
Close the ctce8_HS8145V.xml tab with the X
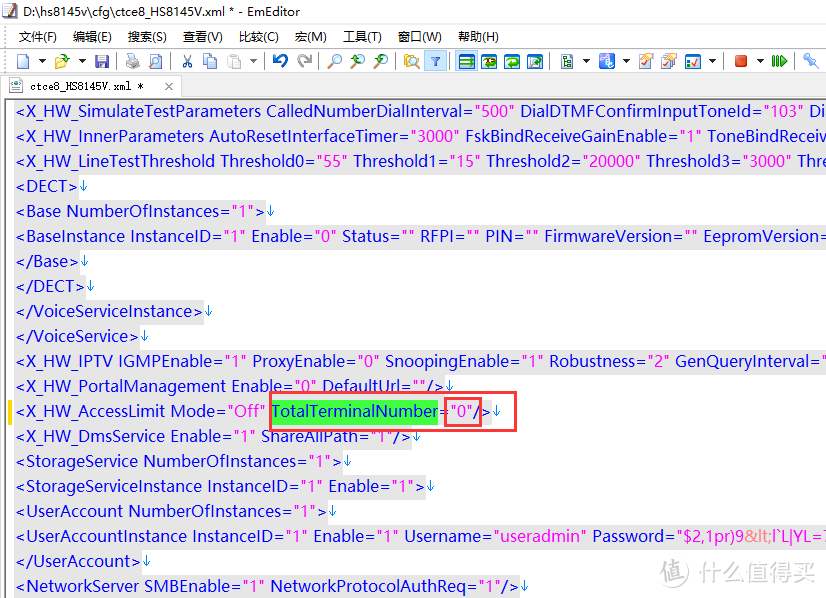169,86
